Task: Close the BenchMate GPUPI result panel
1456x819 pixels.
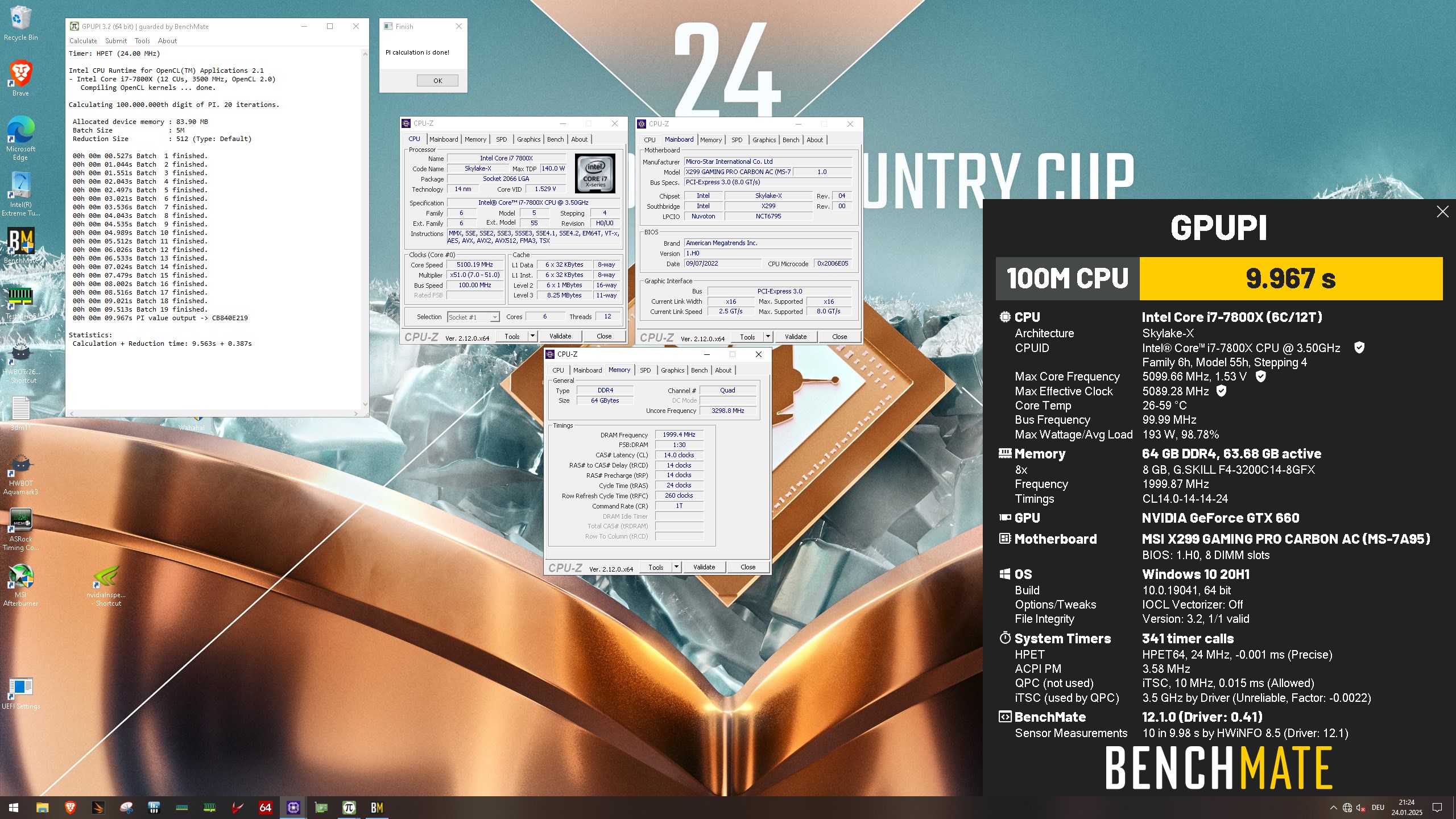Action: (x=1442, y=212)
